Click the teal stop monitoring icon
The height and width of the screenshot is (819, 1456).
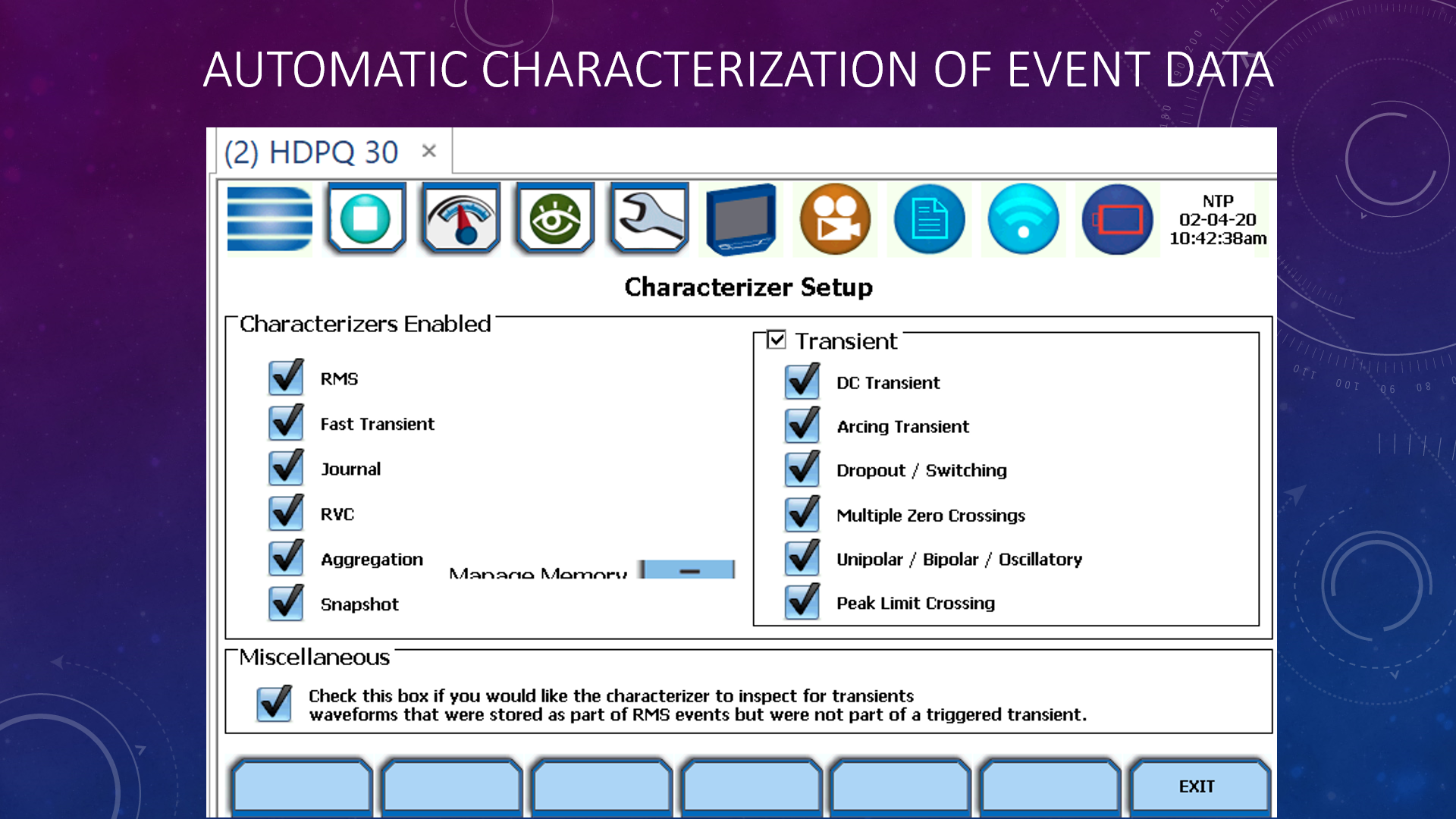pos(366,218)
